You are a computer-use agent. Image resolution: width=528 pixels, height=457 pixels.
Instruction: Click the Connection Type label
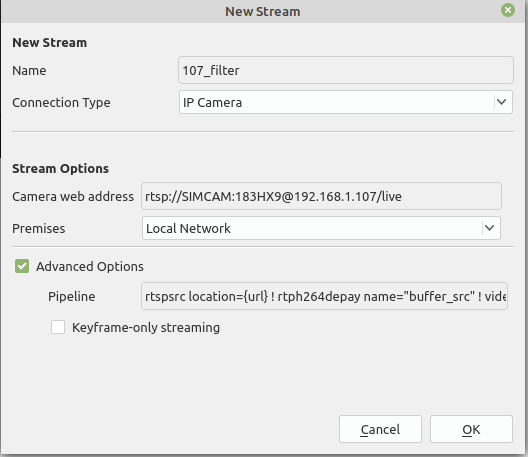coord(61,102)
